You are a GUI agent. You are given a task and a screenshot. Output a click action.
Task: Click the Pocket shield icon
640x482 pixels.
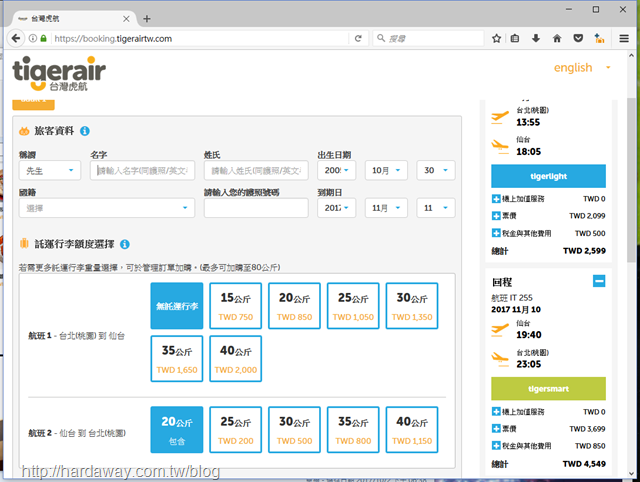click(x=578, y=38)
